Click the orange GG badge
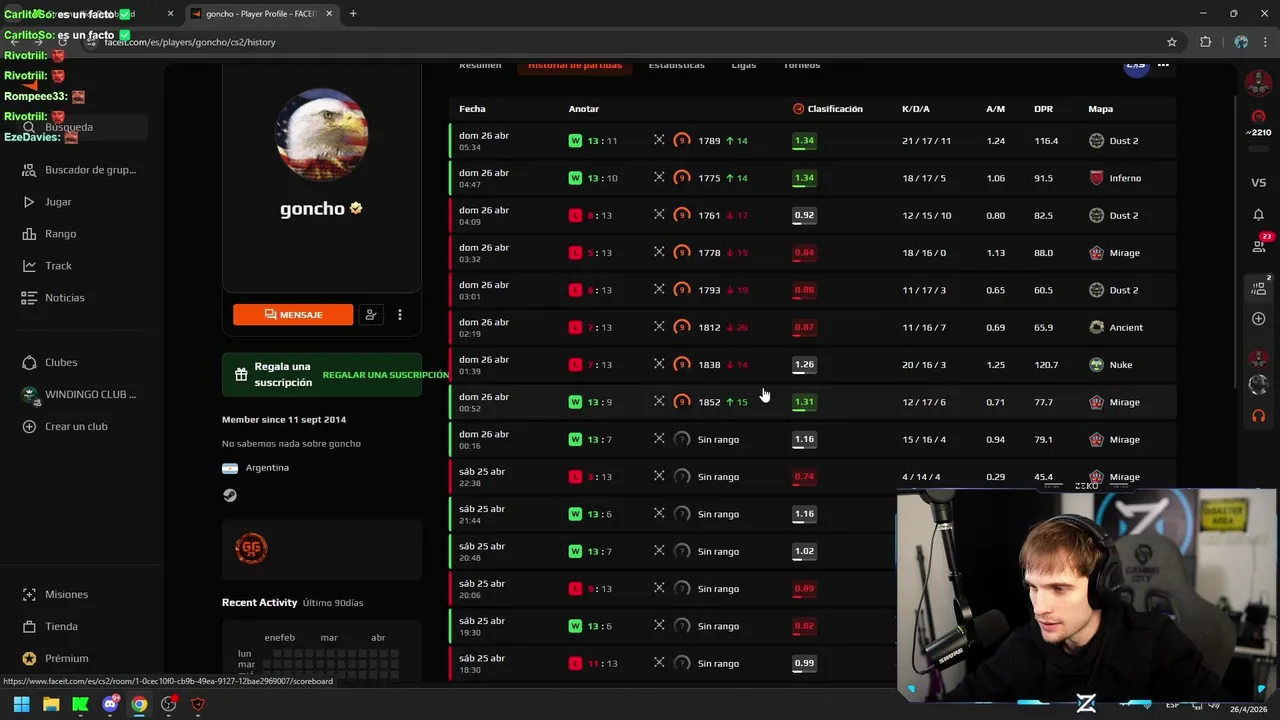 [x=251, y=548]
